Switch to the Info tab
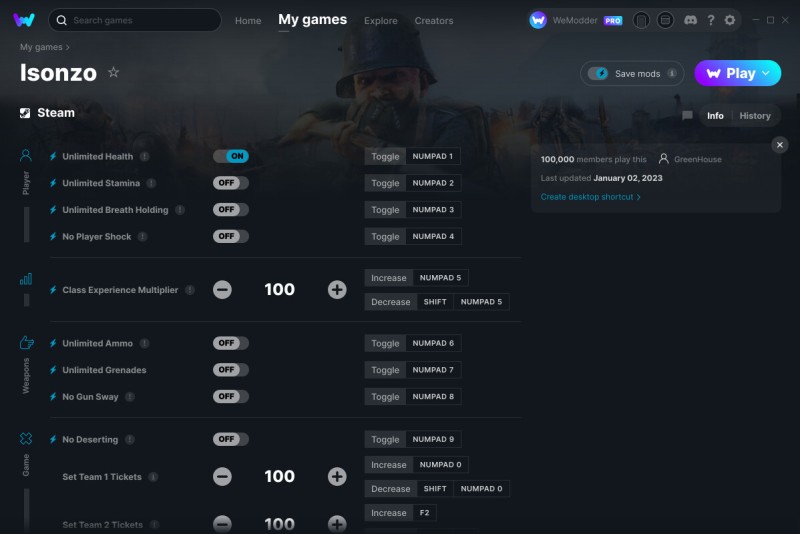The width and height of the screenshot is (800, 534). (x=715, y=116)
